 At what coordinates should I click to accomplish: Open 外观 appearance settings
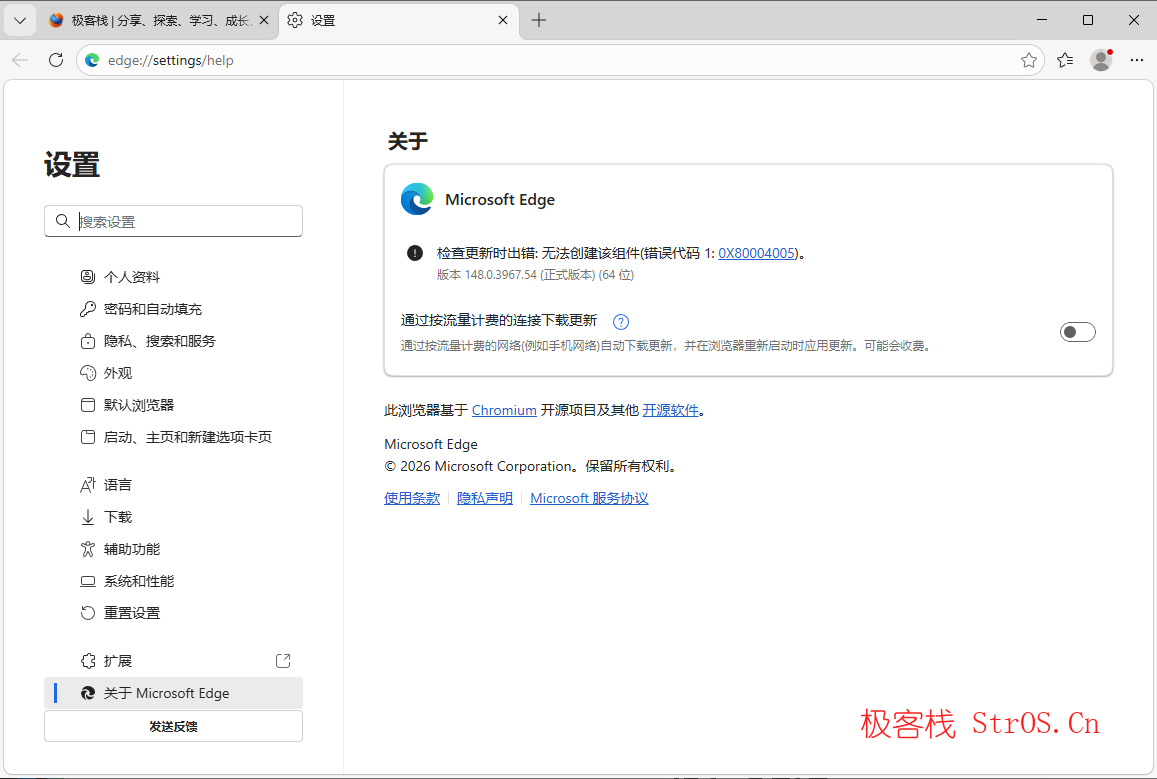click(x=173, y=373)
